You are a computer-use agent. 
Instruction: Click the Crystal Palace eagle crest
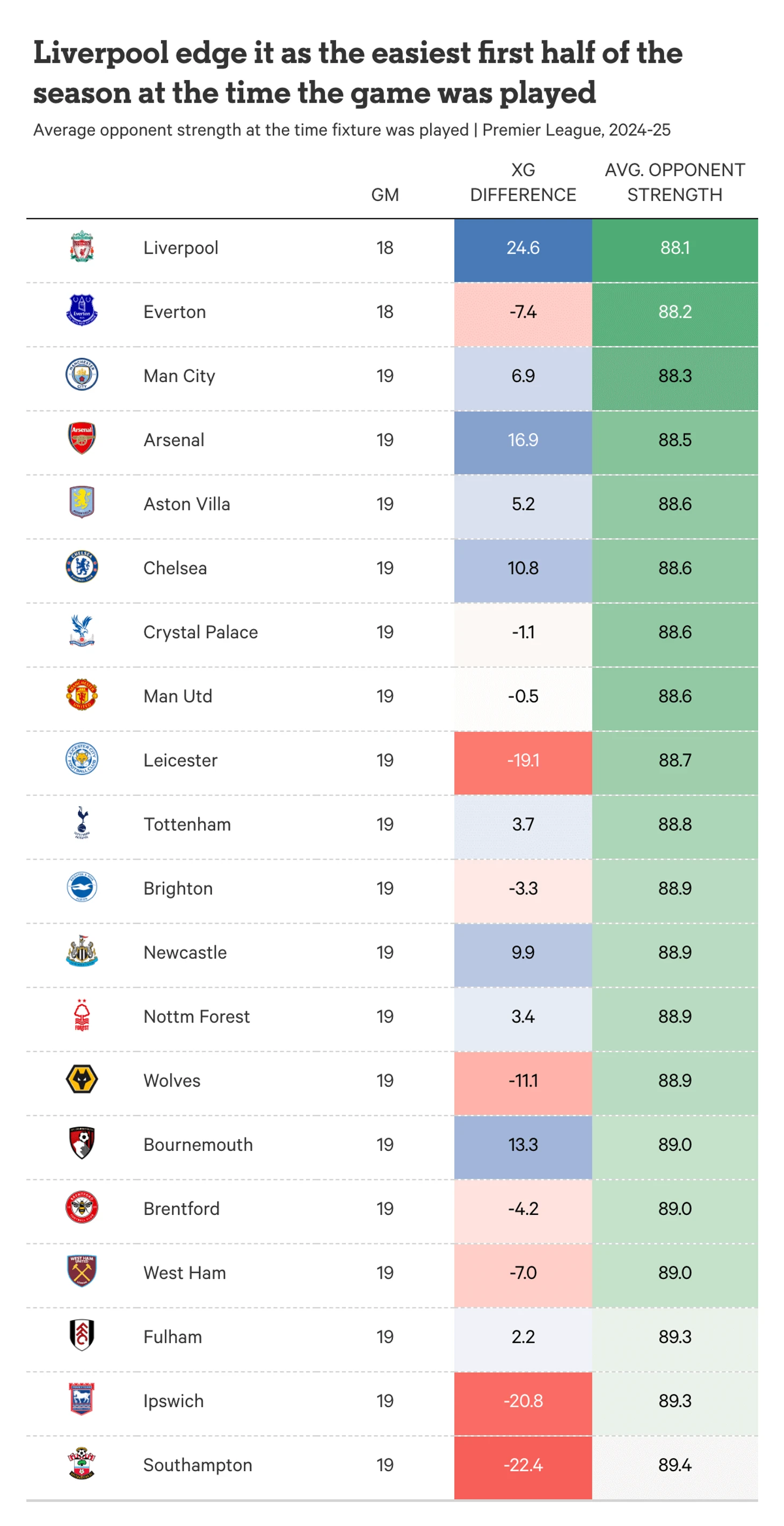tap(82, 631)
